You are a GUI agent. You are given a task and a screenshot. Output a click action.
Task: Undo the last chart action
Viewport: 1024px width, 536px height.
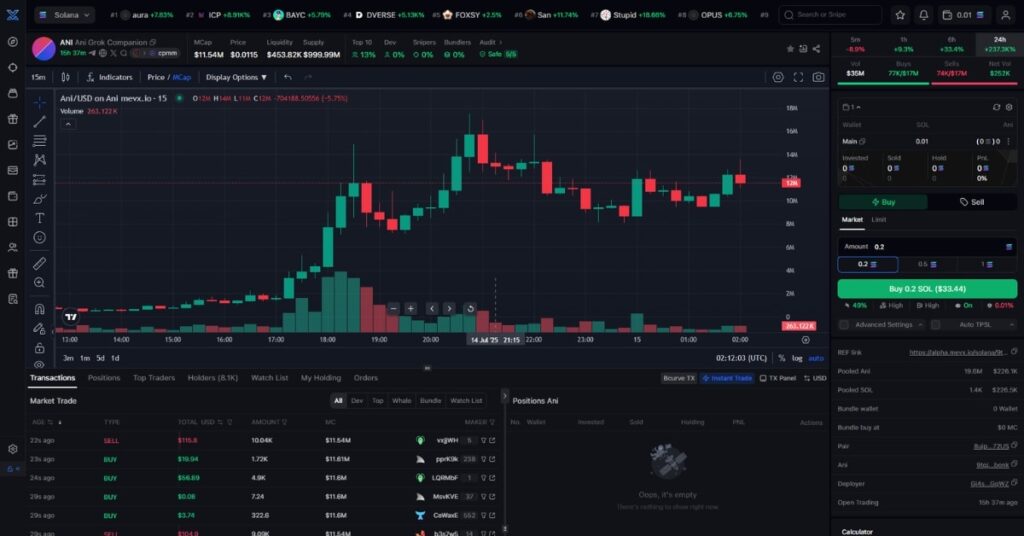click(287, 77)
